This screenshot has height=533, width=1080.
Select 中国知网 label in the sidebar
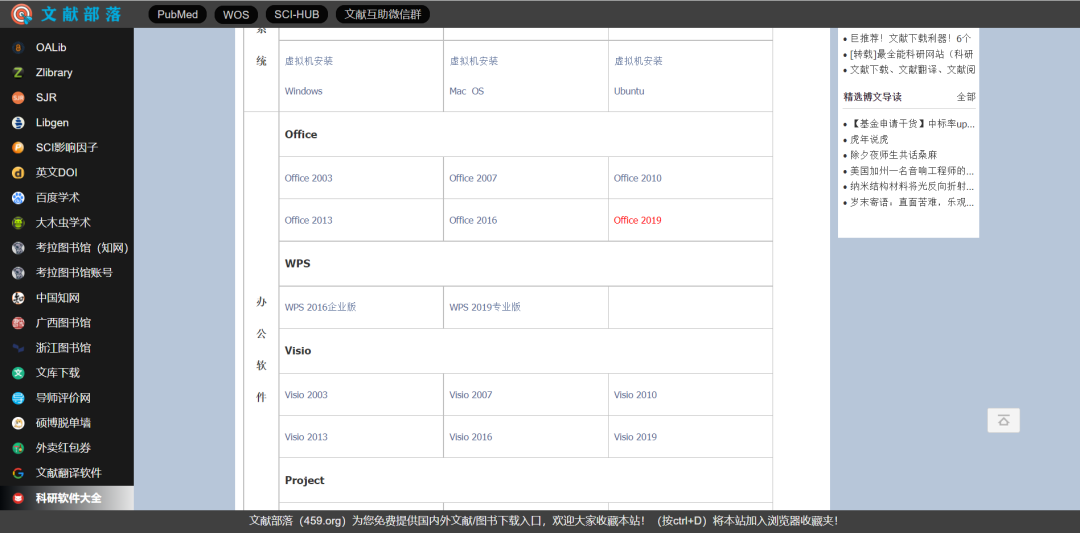(58, 298)
